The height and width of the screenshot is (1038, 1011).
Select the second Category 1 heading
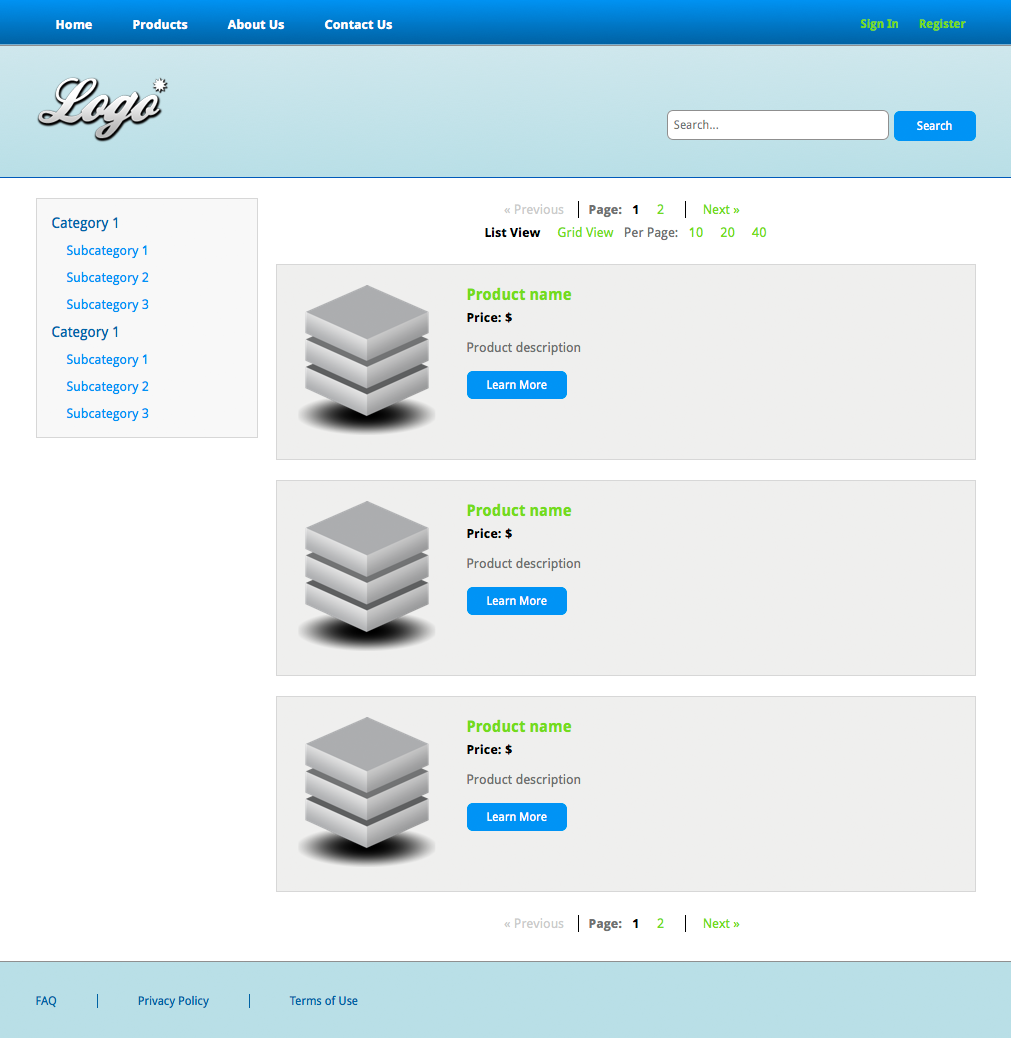point(85,332)
